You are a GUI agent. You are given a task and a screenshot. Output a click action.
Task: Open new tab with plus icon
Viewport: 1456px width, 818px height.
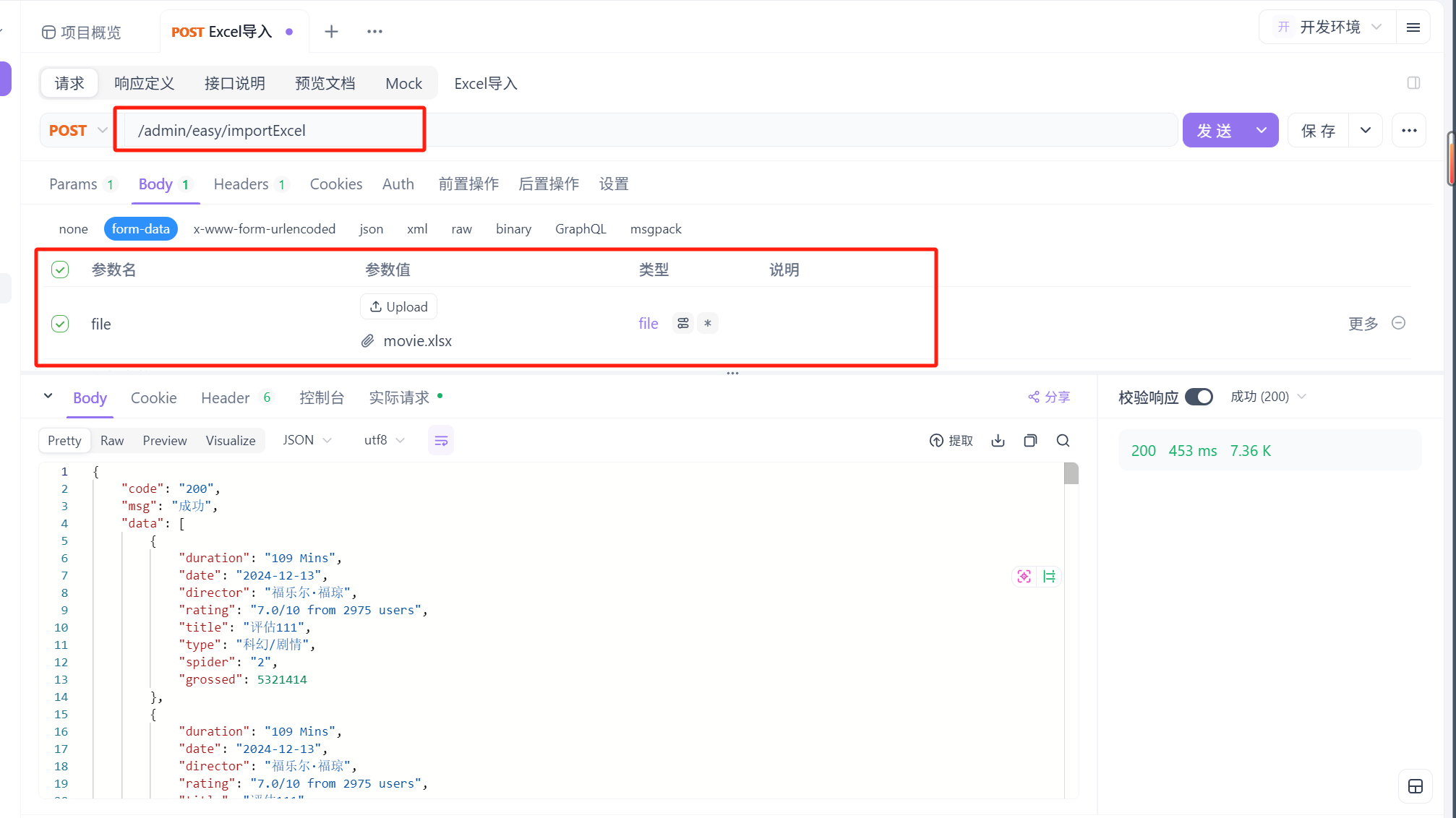[331, 32]
